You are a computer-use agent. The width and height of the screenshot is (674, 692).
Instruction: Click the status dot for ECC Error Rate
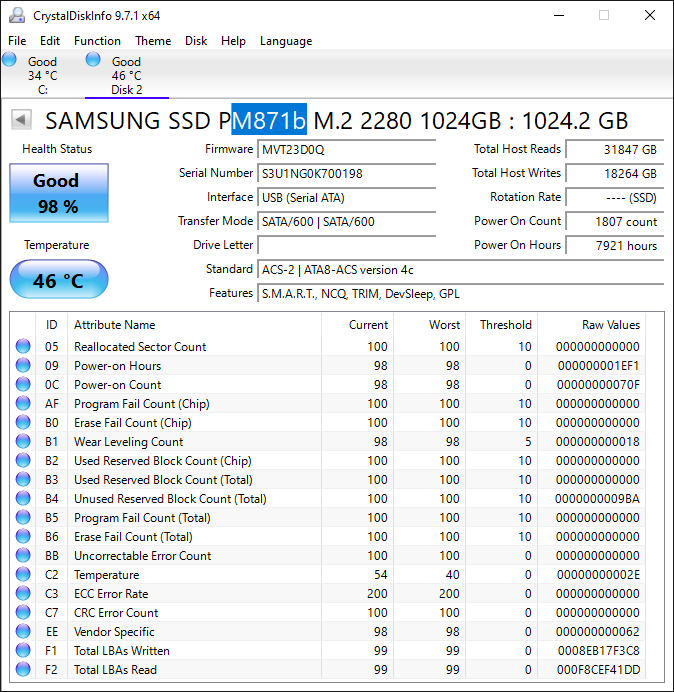[x=23, y=593]
